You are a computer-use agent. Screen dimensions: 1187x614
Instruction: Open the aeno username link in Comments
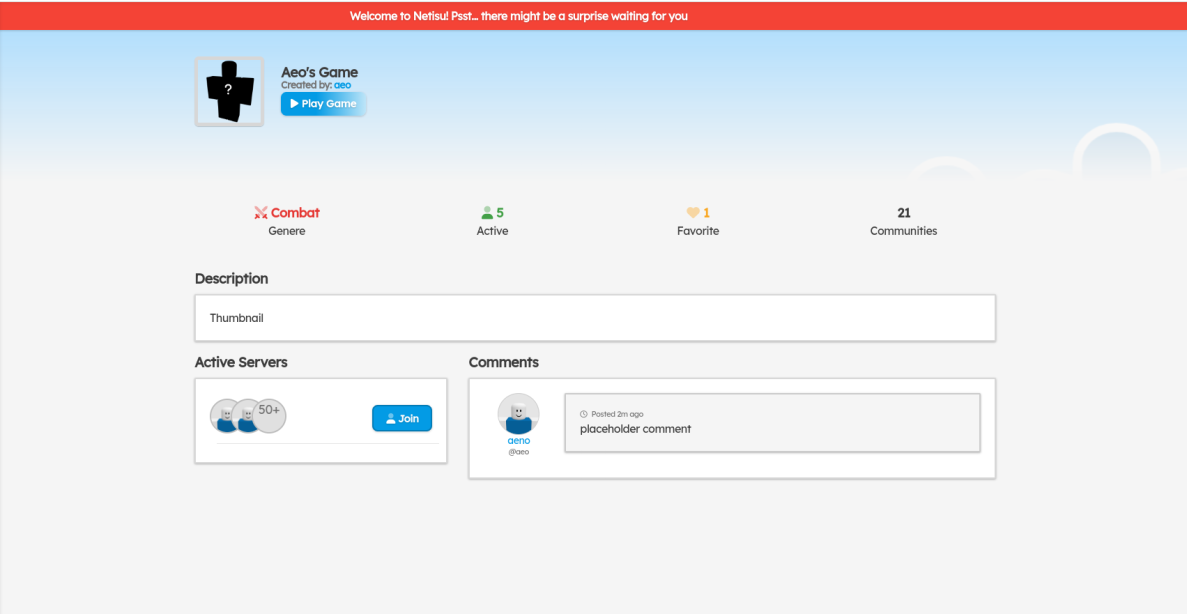[518, 440]
